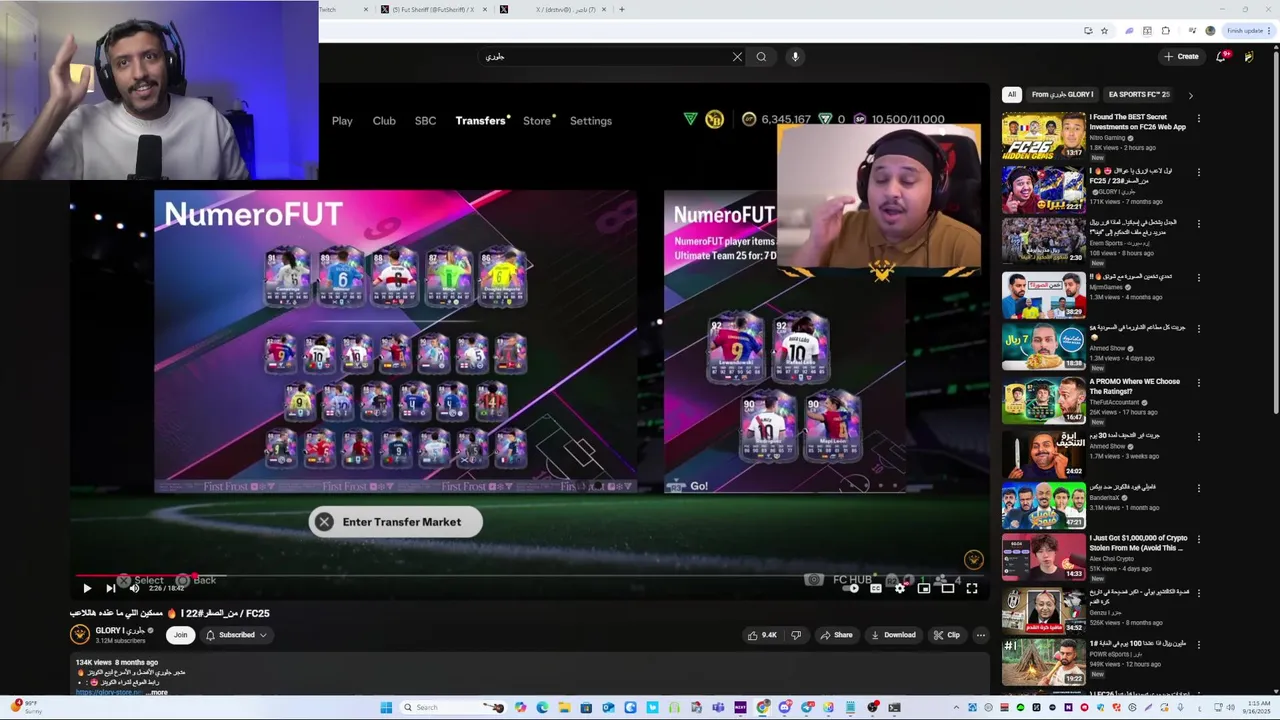Join the GLORY channel membership
Screen dimensions: 1280x720
pos(180,635)
